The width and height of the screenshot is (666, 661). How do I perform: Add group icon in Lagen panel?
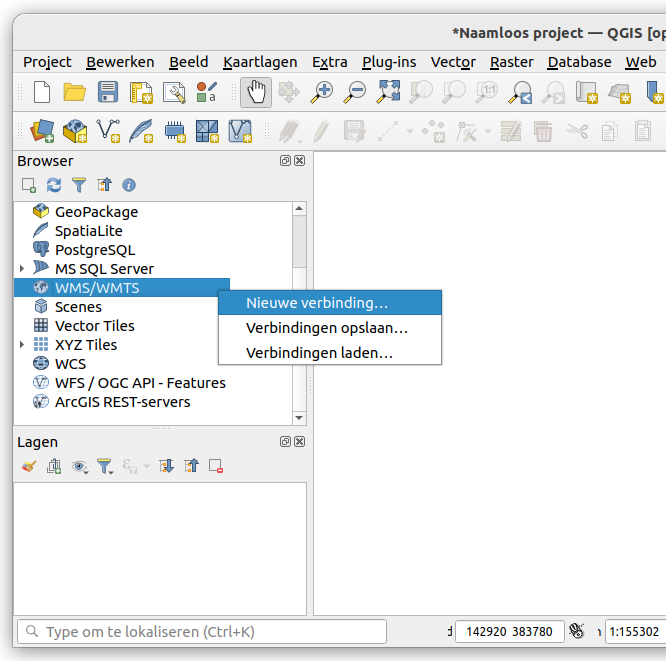(54, 466)
